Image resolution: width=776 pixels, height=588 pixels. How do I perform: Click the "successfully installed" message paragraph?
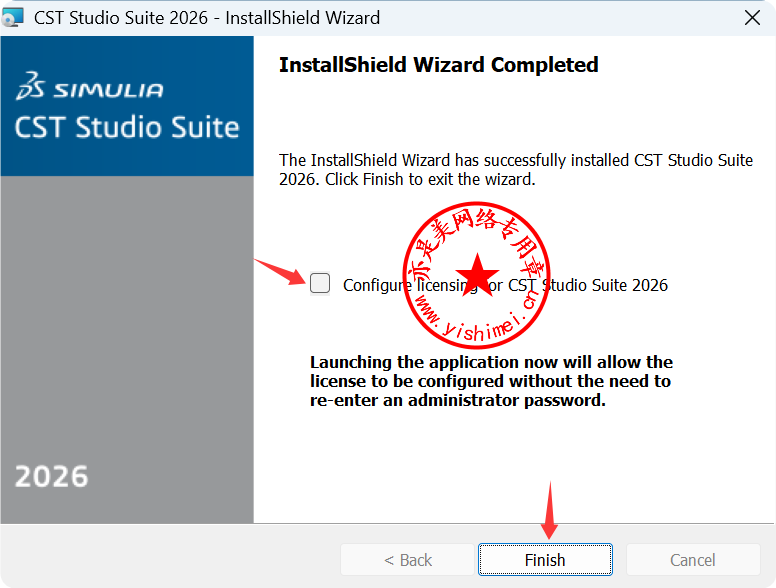click(x=515, y=170)
